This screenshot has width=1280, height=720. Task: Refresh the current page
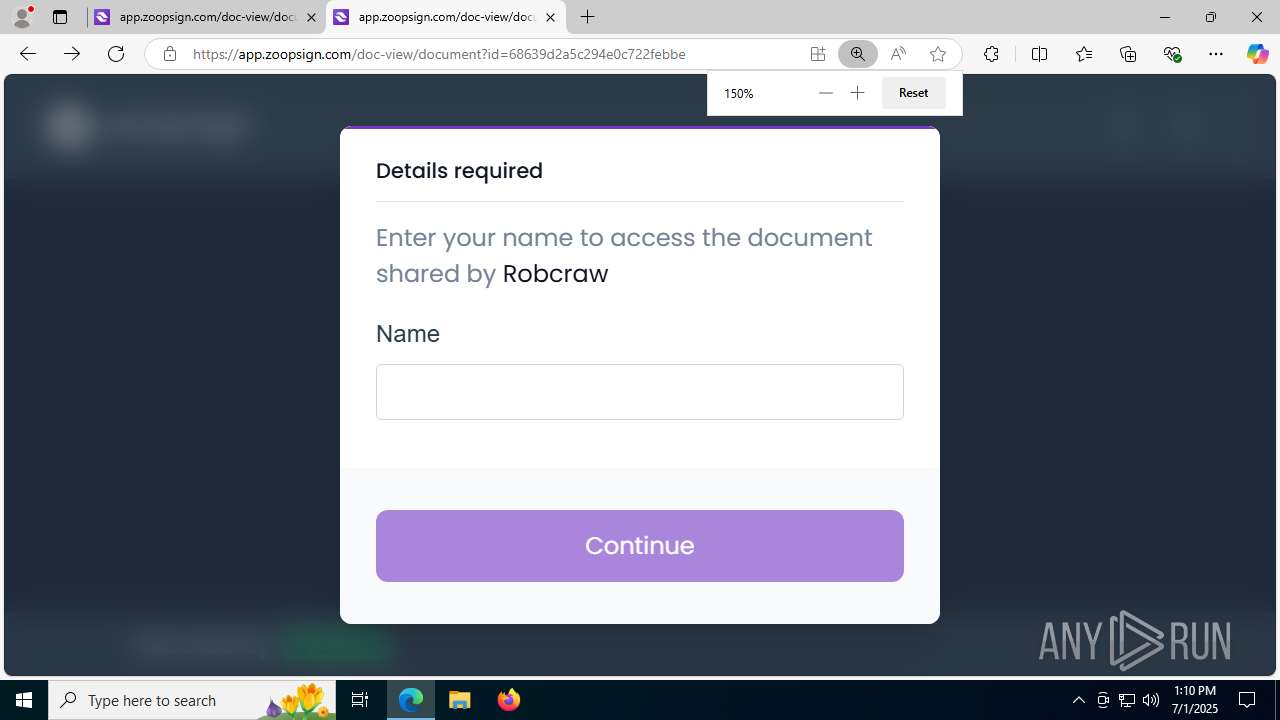coord(116,54)
